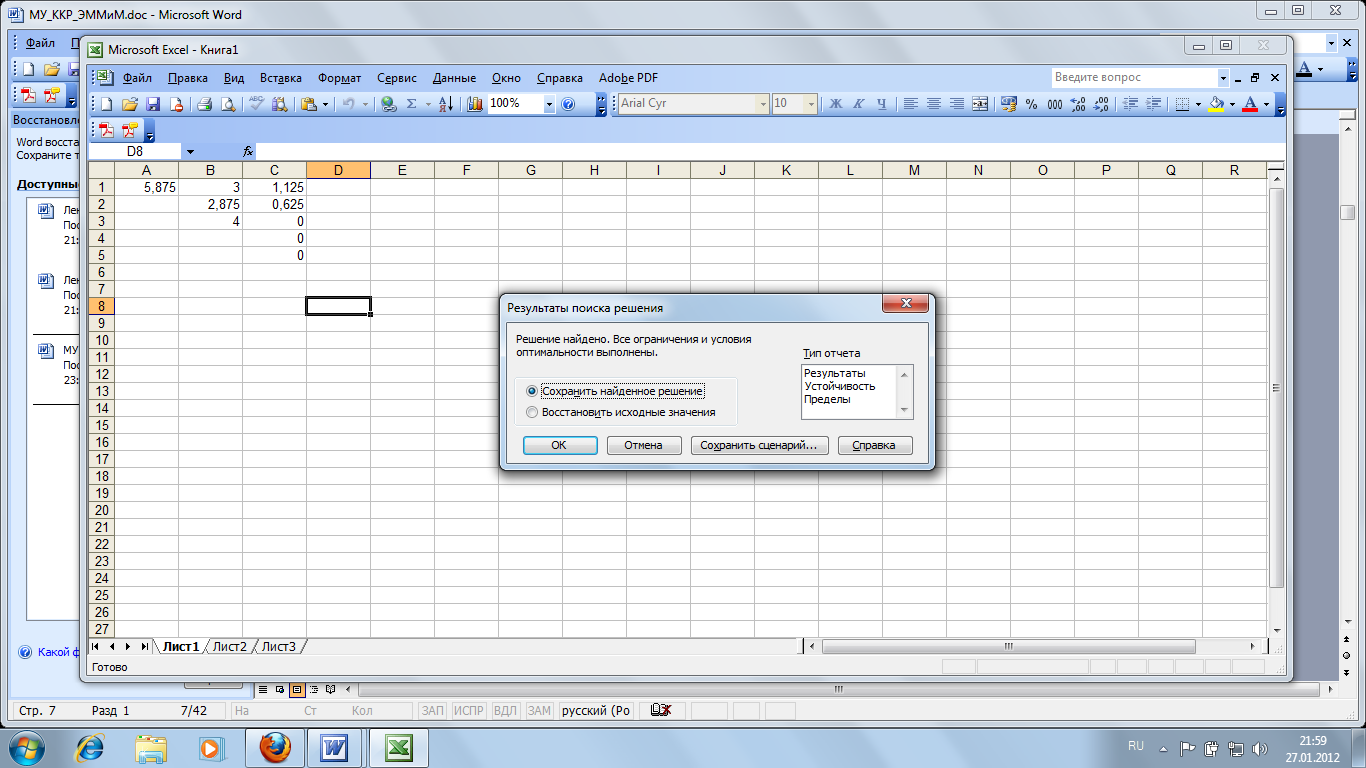Click the Decrease Indent icon
1366x768 pixels.
tap(1131, 104)
